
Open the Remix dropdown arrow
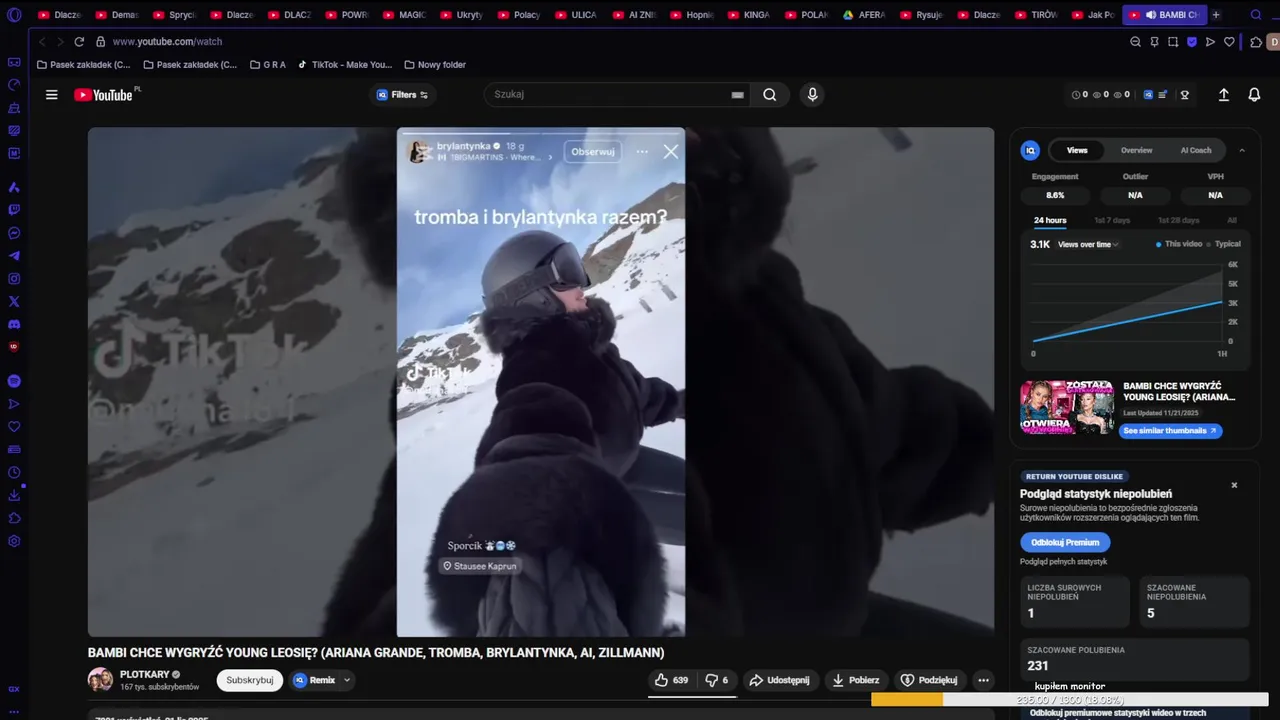[347, 680]
